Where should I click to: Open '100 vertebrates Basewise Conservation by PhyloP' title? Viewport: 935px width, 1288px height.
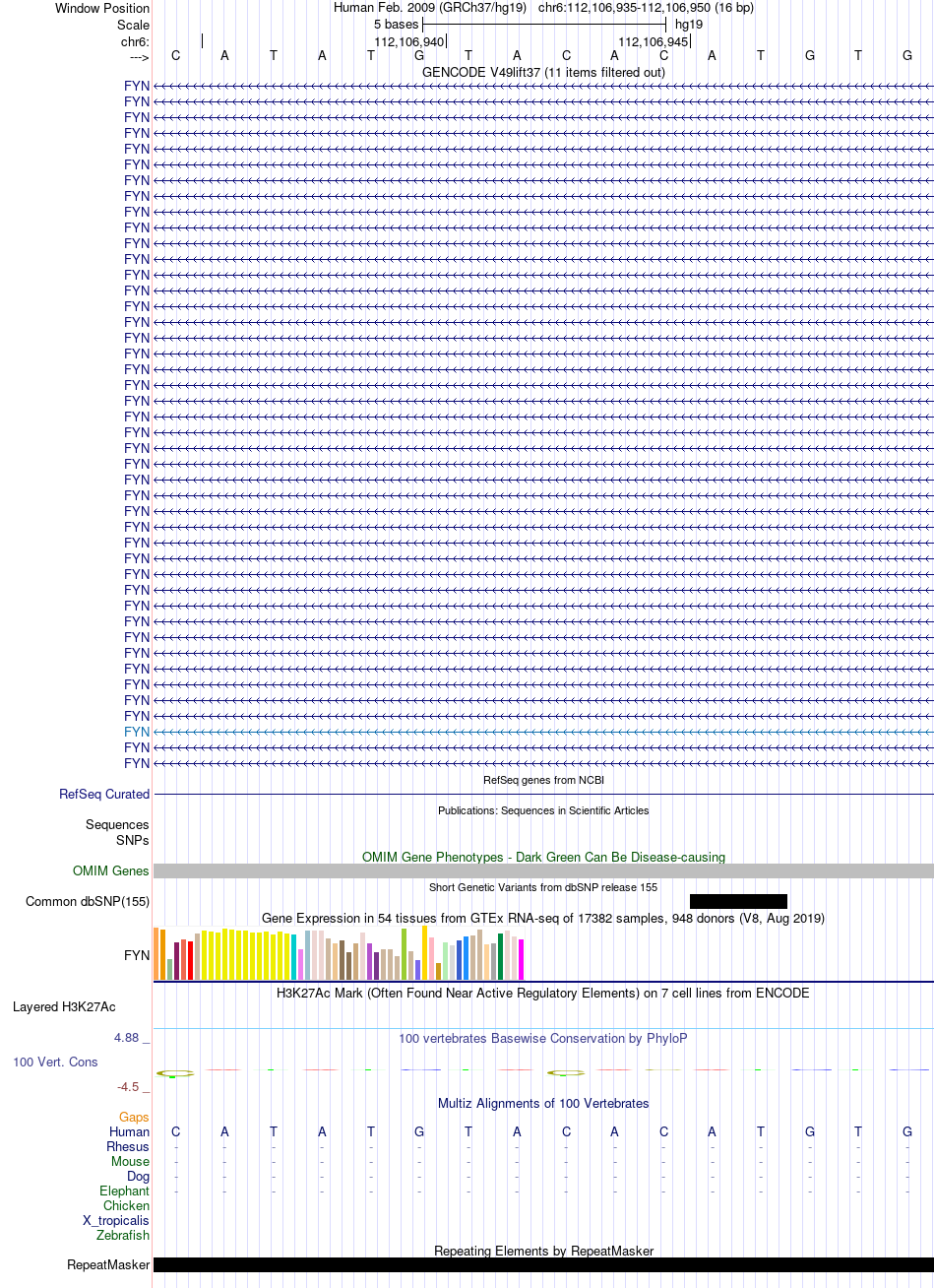(543, 1038)
